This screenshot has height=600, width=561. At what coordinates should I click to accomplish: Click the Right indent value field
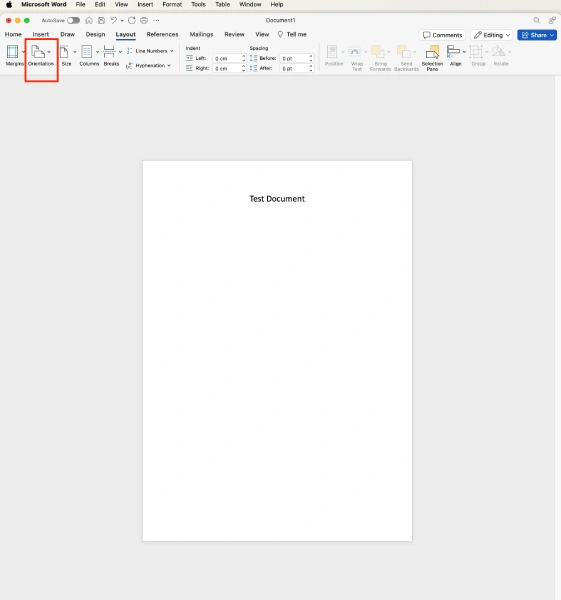229,68
